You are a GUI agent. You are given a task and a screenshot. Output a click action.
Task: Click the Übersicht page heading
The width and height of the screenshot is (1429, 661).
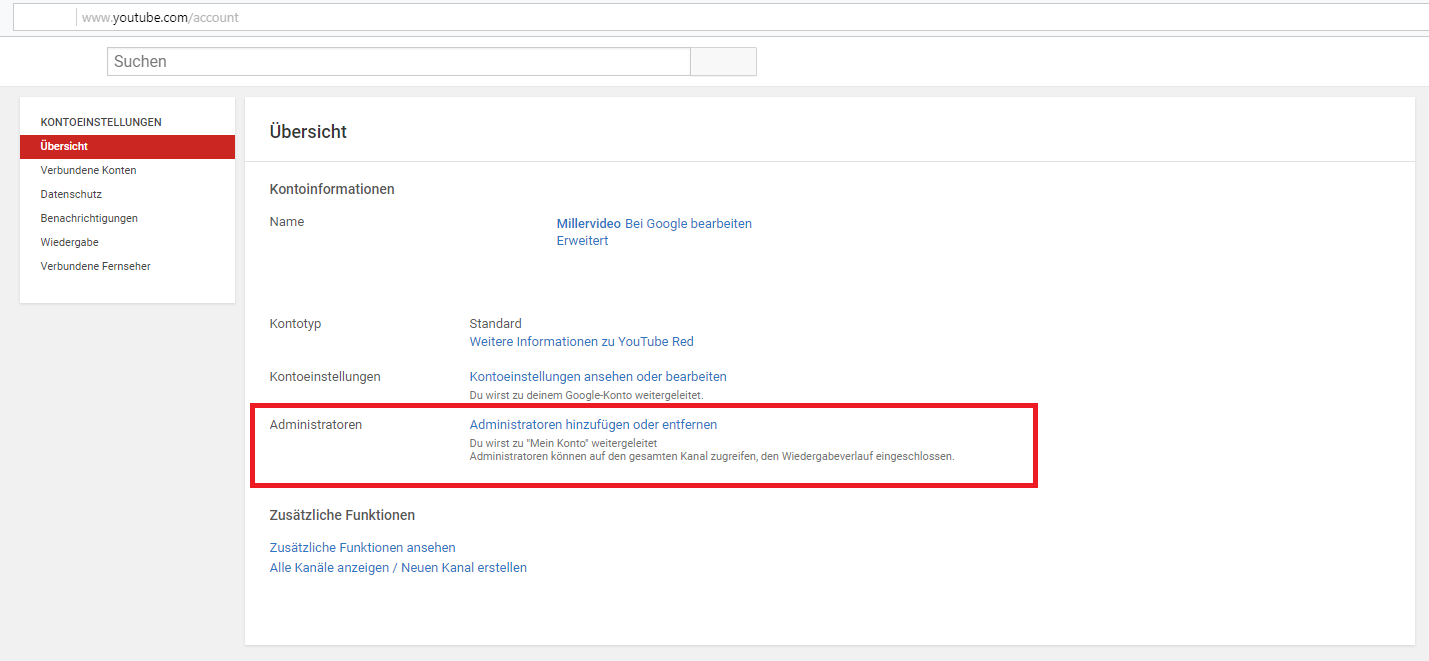308,132
